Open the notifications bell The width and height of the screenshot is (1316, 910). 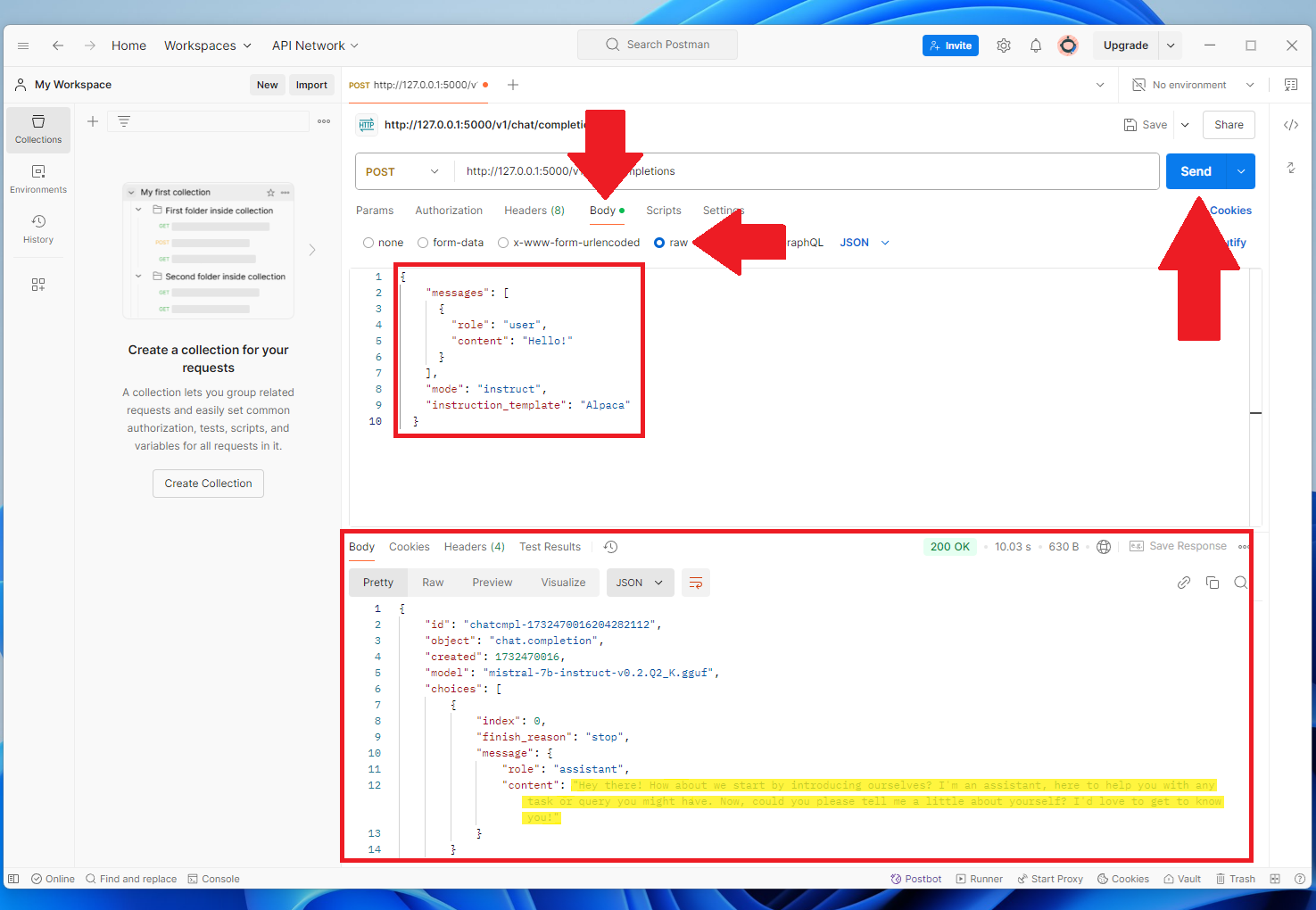point(1036,45)
